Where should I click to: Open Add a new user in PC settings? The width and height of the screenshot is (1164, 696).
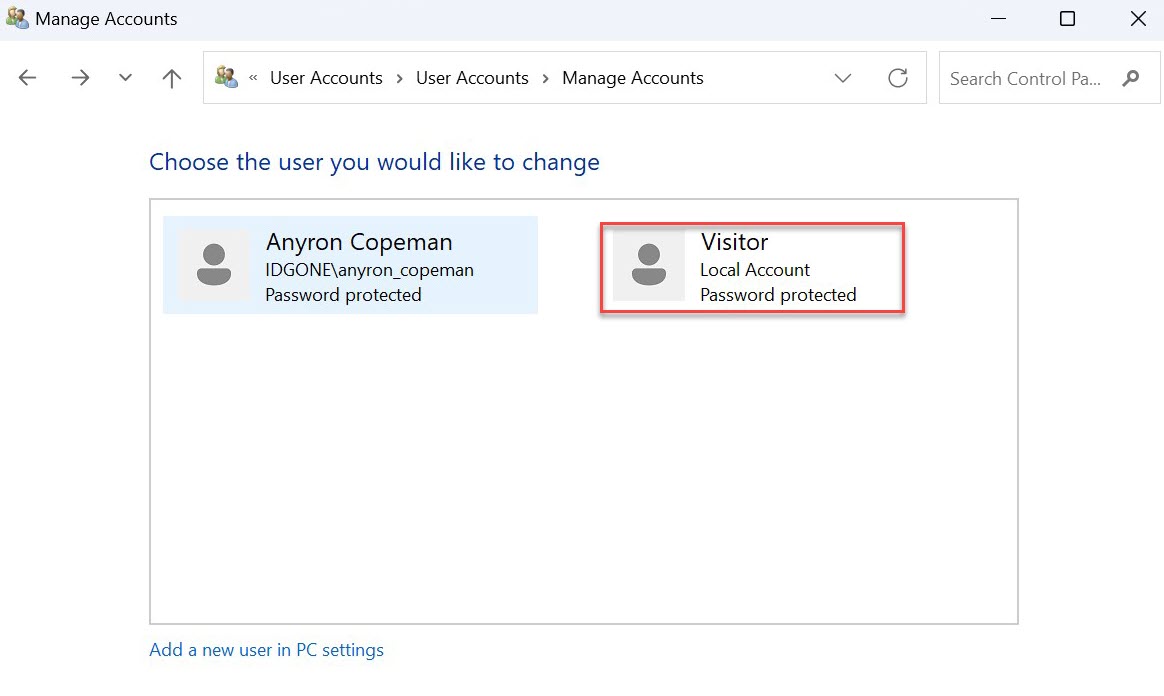tap(267, 650)
